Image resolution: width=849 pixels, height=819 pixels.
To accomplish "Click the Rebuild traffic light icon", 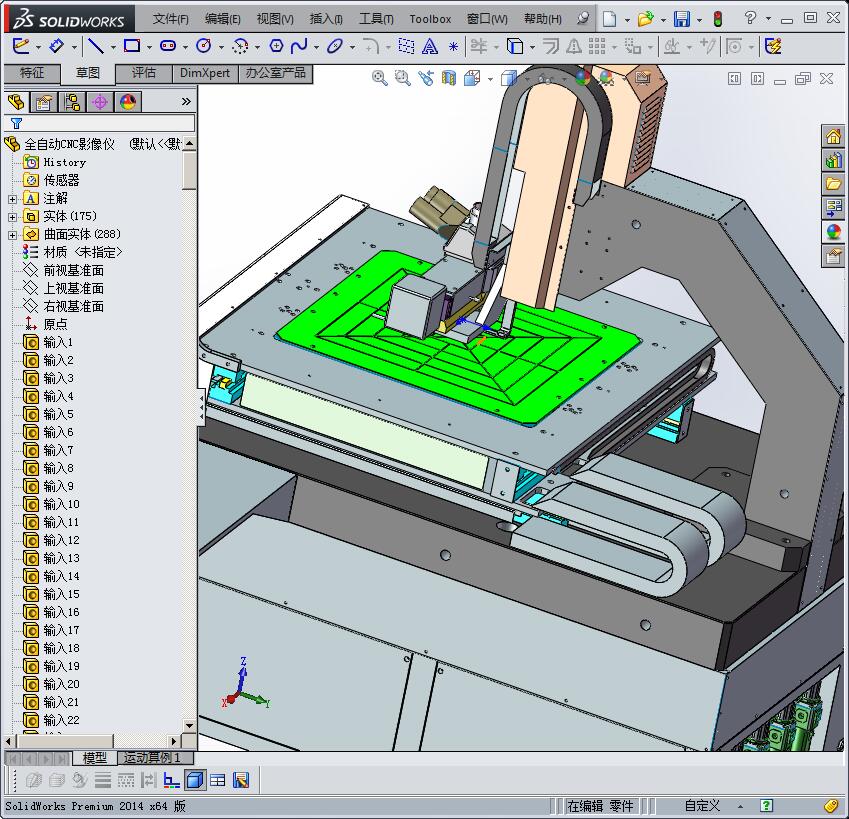I will click(x=717, y=19).
